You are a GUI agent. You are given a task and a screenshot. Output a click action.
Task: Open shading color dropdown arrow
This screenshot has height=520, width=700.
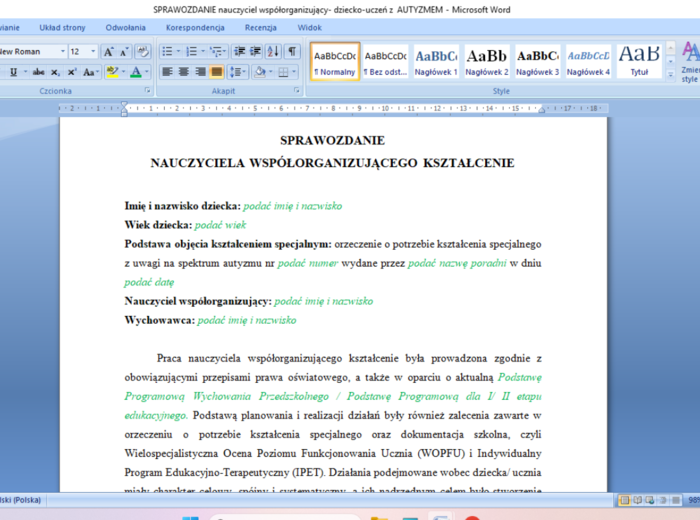[x=271, y=72]
